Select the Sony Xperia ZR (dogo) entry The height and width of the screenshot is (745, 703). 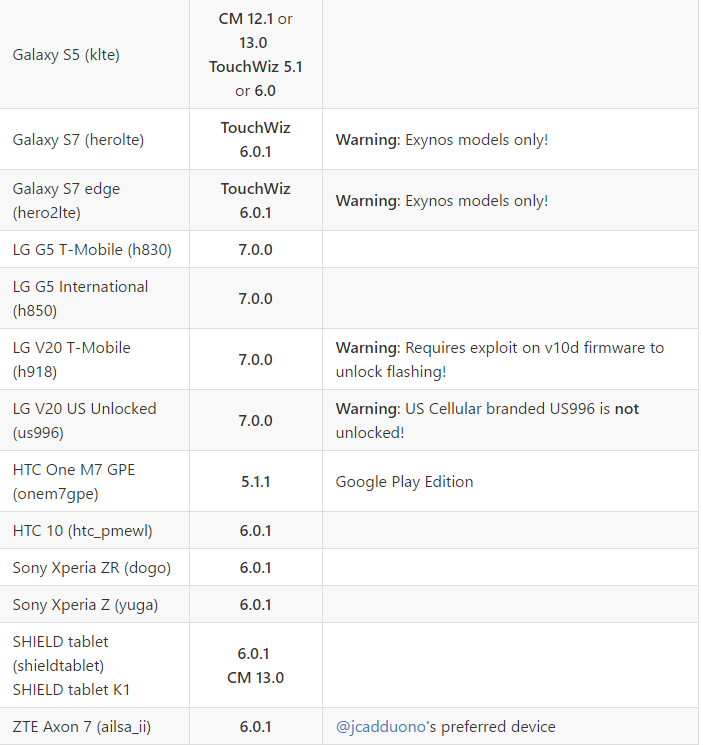click(91, 568)
